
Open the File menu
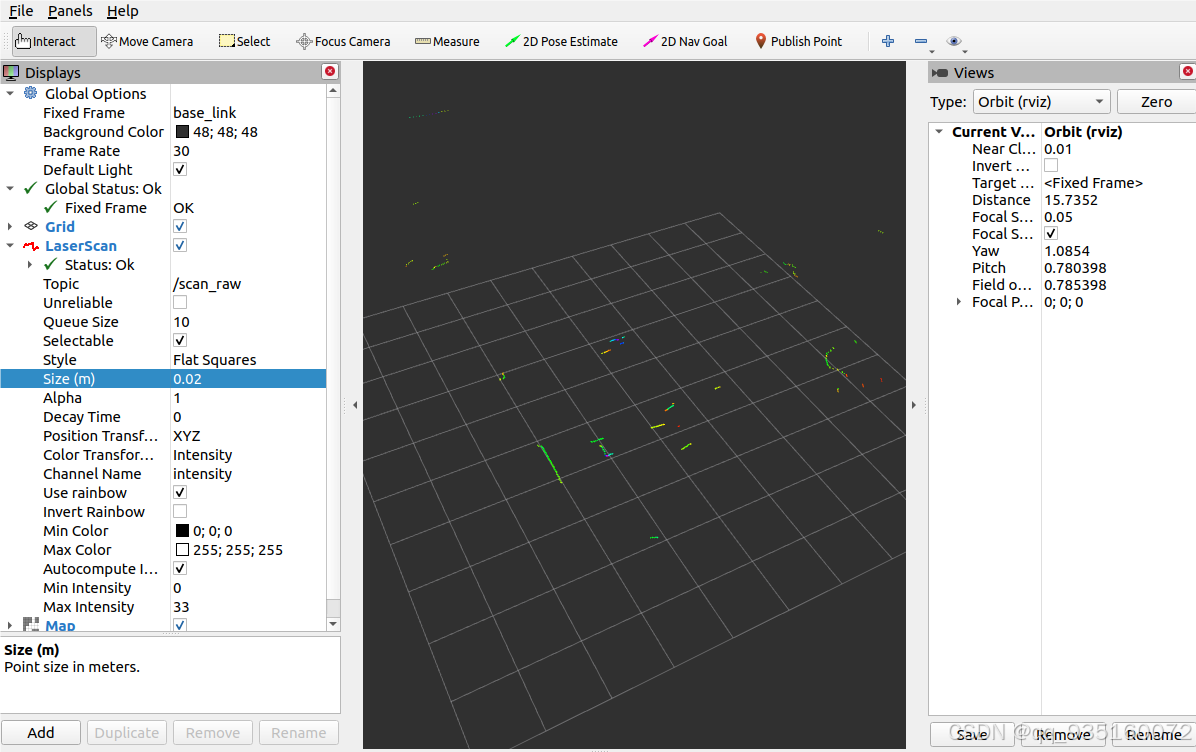coord(21,11)
